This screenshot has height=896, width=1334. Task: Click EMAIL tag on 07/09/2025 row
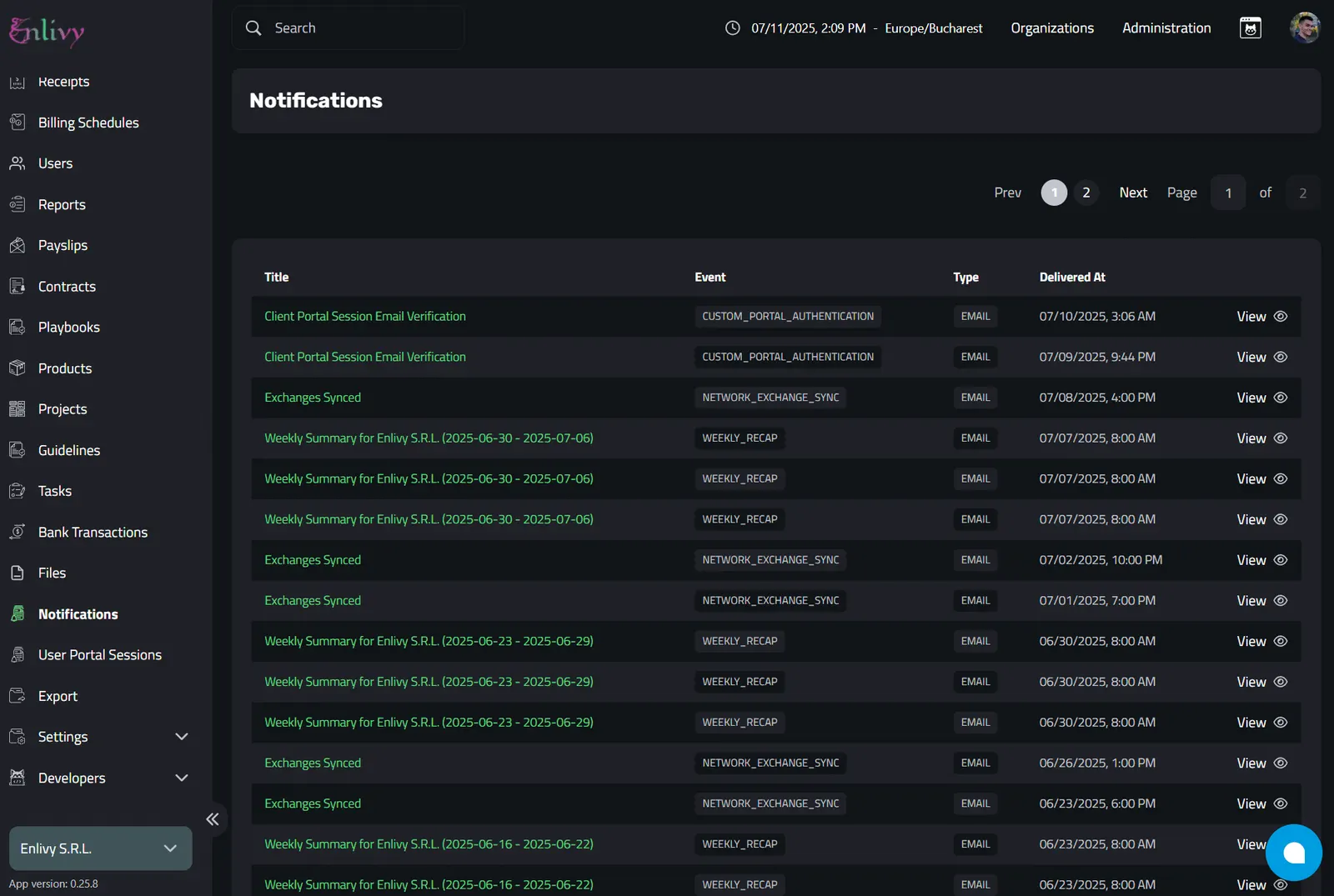(975, 357)
